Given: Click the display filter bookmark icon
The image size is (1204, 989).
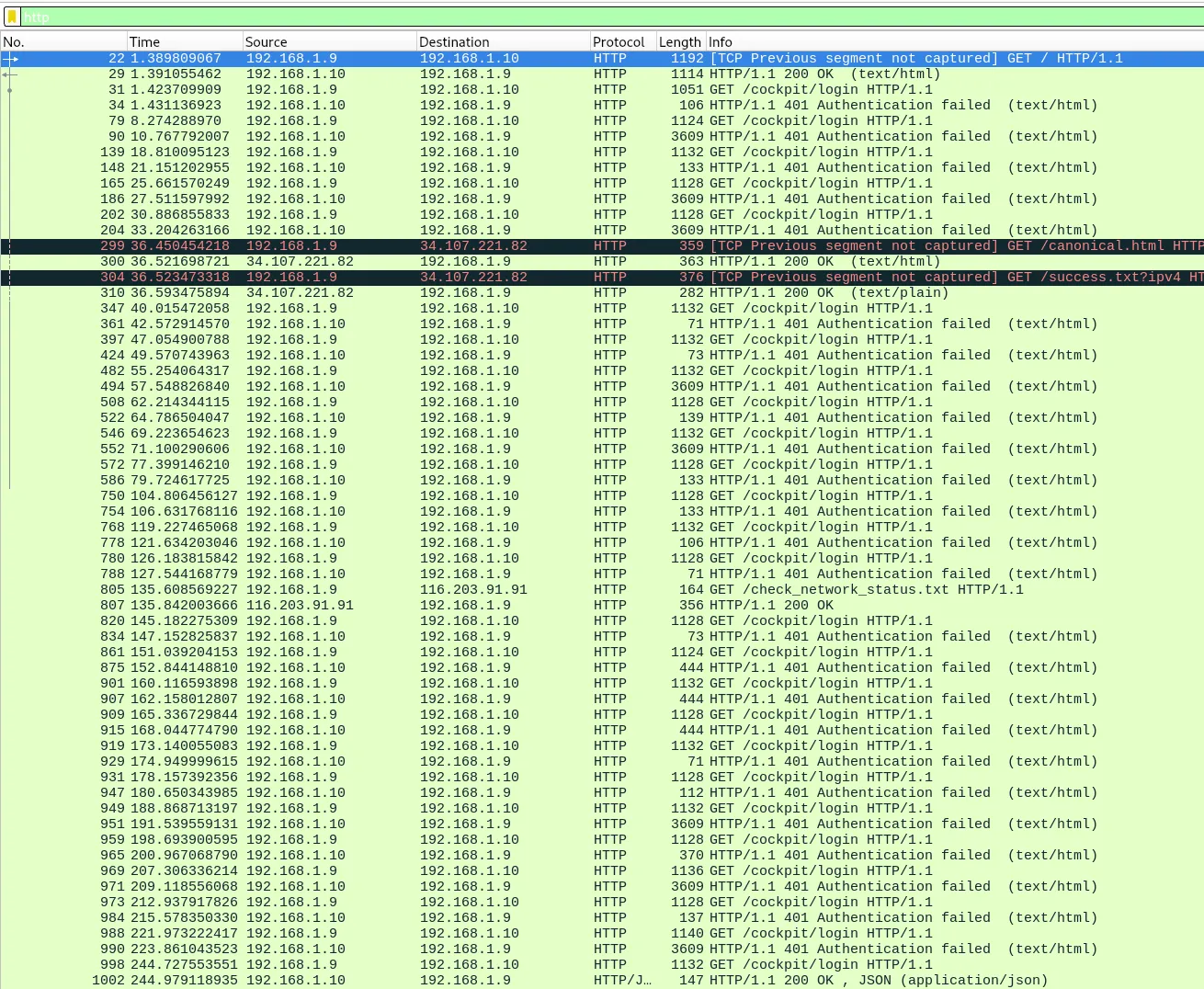Looking at the screenshot, I should click(12, 17).
